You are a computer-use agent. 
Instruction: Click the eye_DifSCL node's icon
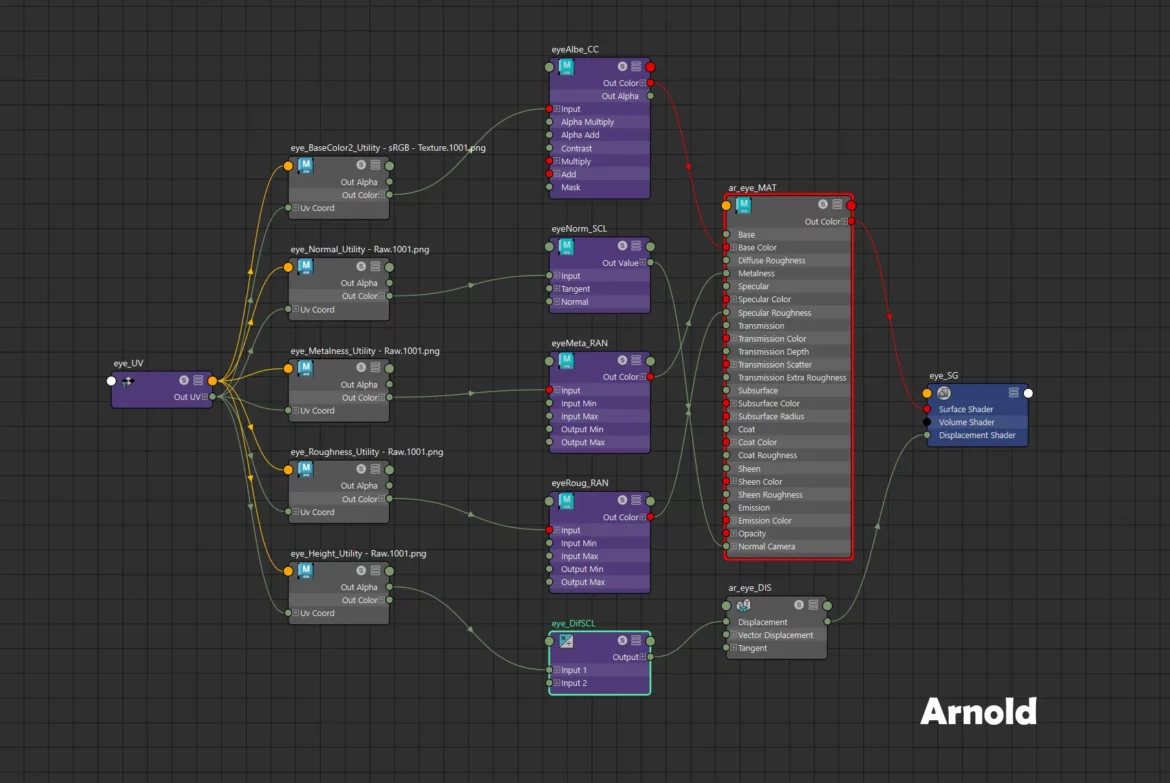566,641
